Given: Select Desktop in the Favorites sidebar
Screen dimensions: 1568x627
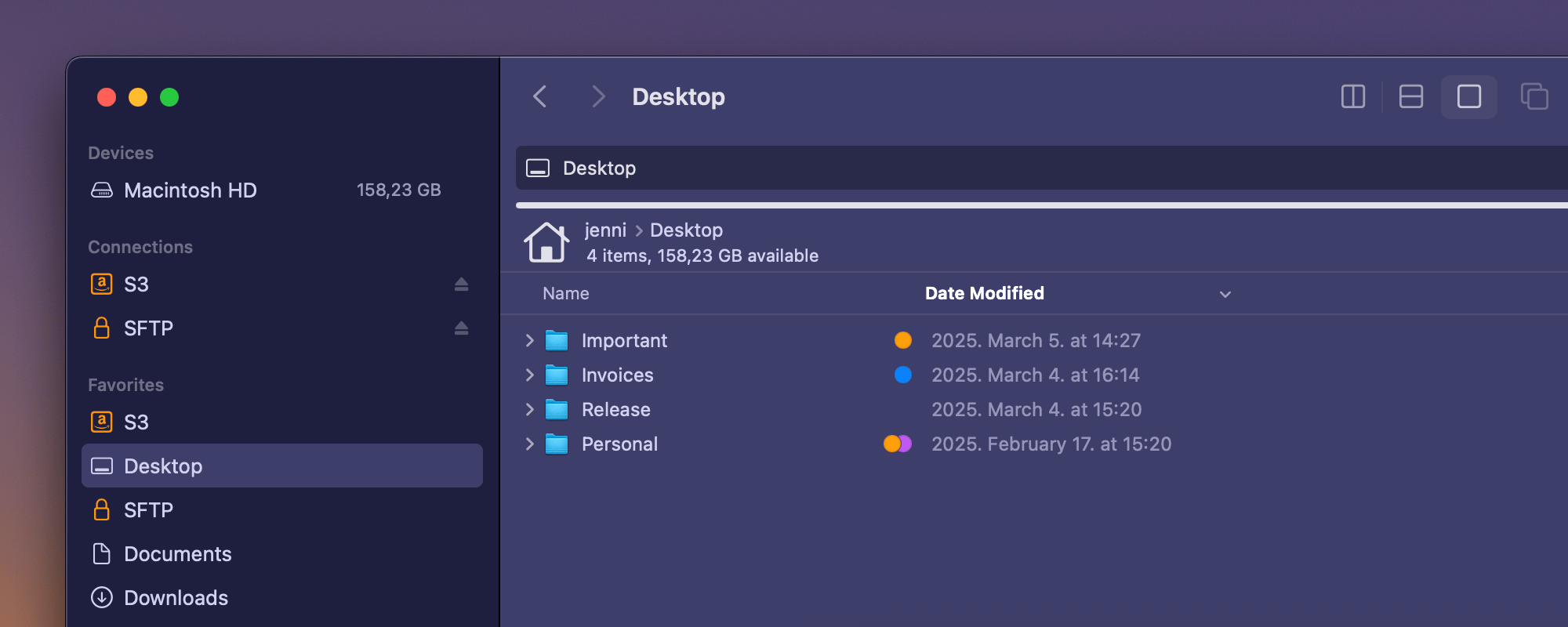Looking at the screenshot, I should (x=282, y=466).
